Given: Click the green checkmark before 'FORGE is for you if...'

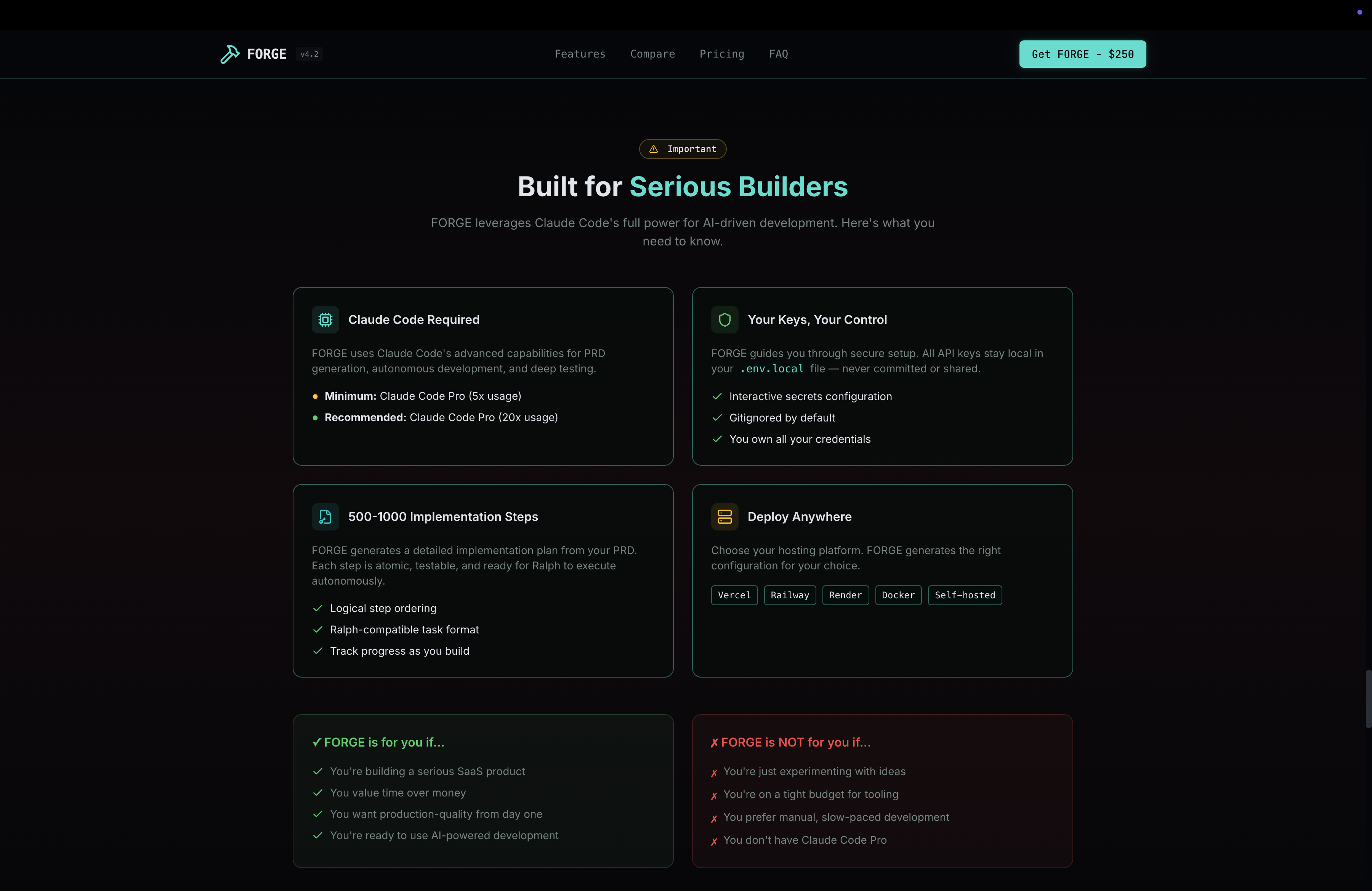Looking at the screenshot, I should 316,742.
